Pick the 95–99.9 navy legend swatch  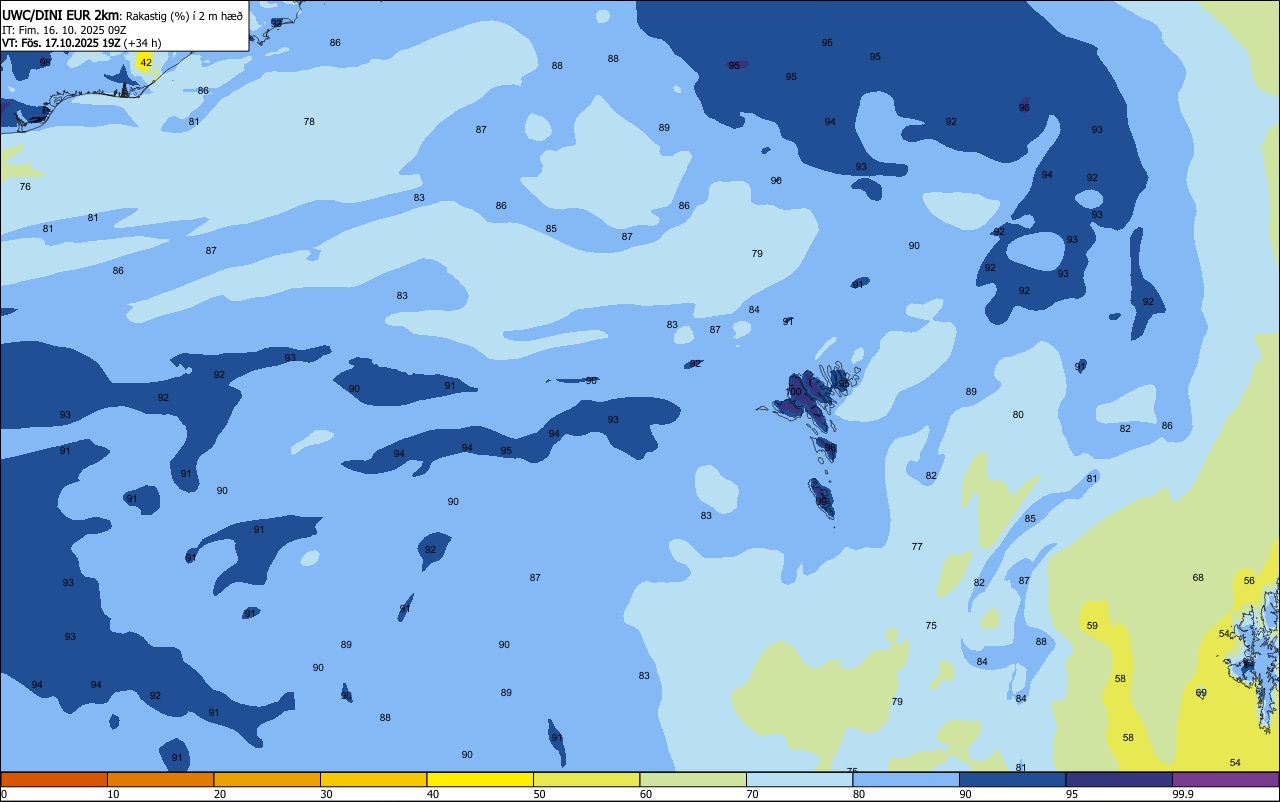[x=1119, y=779]
